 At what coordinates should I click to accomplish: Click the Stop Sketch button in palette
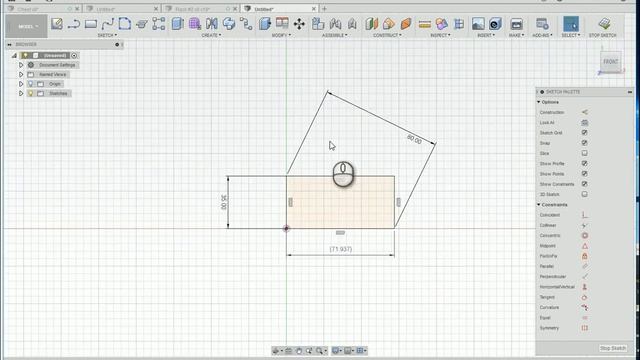click(x=613, y=348)
